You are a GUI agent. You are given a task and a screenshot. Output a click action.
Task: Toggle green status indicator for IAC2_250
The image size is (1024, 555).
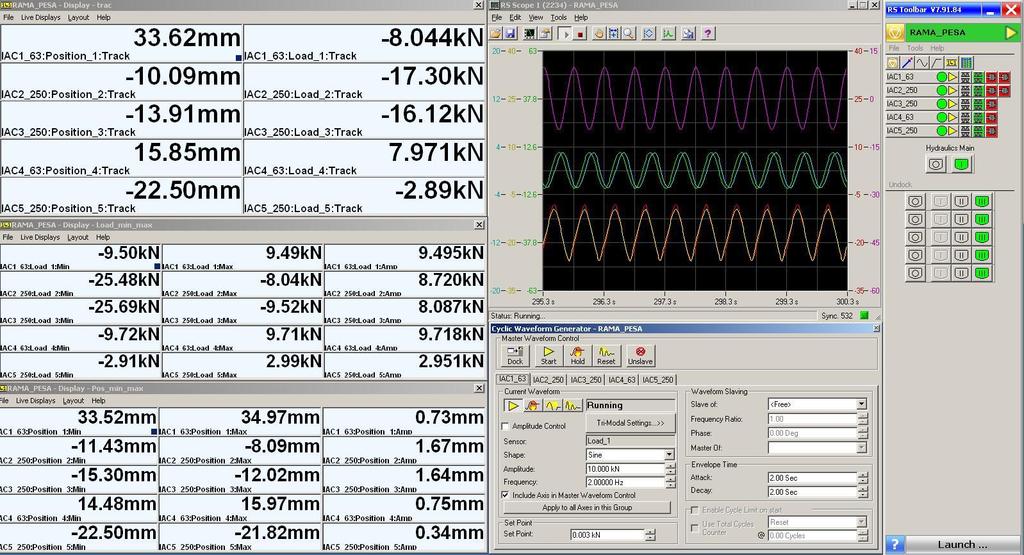941,91
